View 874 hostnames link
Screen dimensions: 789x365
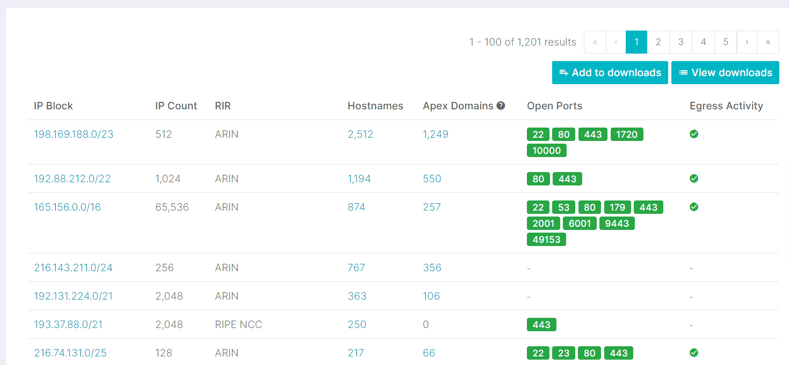356,206
